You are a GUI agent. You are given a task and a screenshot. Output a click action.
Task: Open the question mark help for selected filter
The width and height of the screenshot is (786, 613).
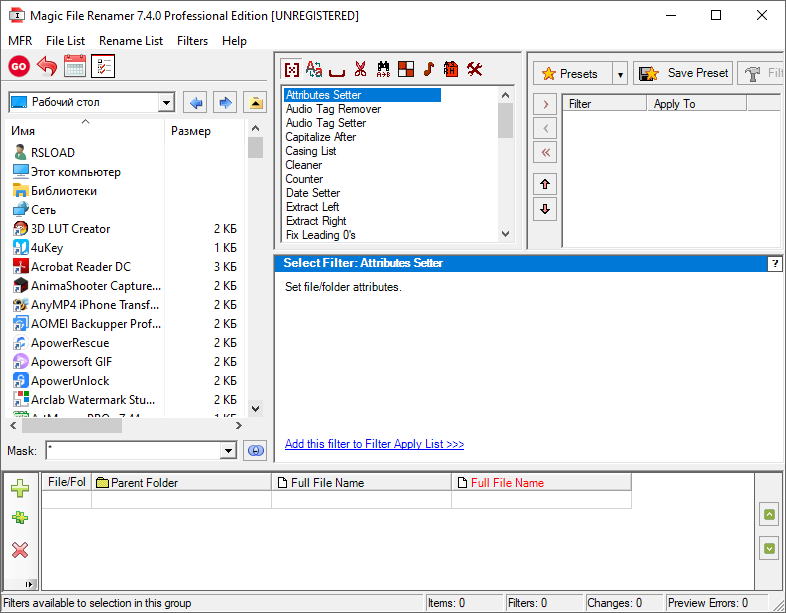(x=774, y=264)
